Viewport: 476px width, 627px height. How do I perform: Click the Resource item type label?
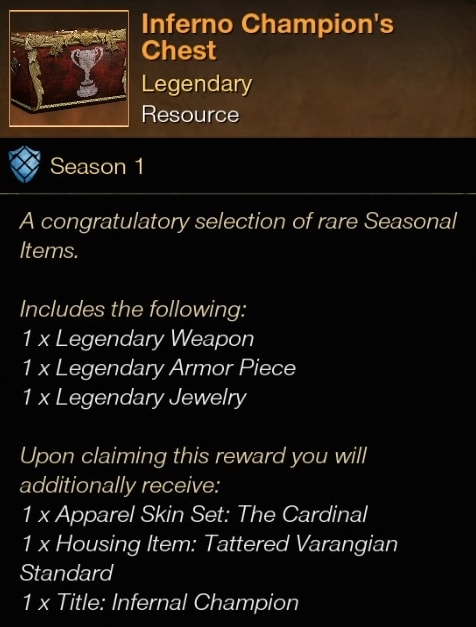tap(190, 115)
